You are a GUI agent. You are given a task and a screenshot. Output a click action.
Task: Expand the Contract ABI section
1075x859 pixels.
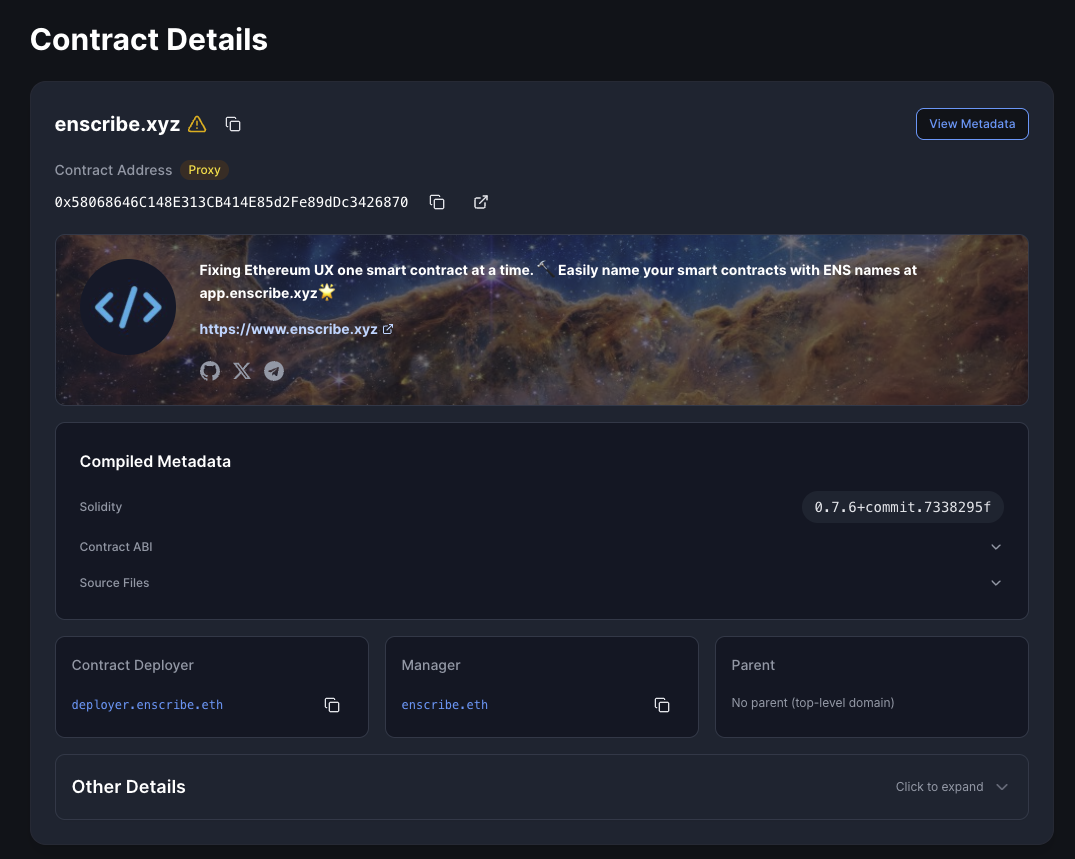point(995,547)
